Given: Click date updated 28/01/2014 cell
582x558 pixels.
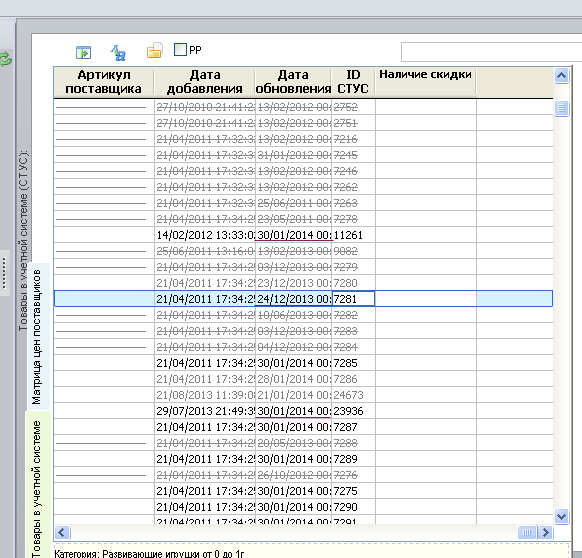Looking at the screenshot, I should [x=294, y=379].
